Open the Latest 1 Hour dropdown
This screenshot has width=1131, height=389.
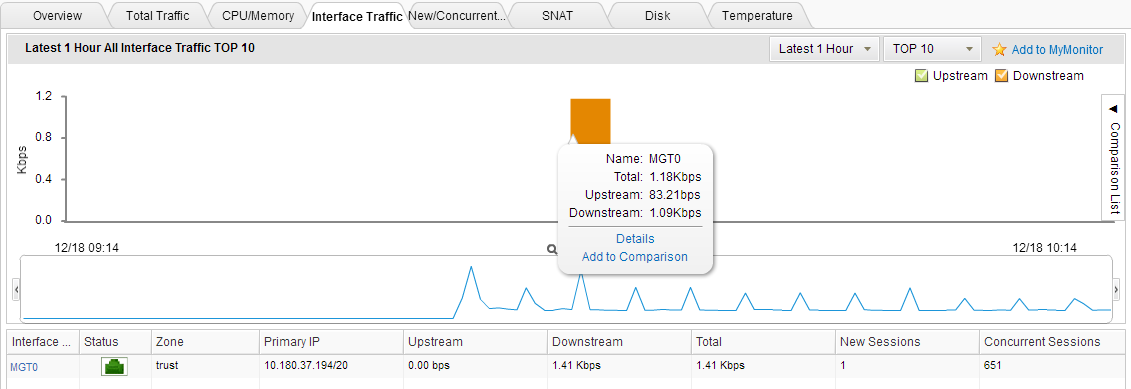(x=824, y=49)
